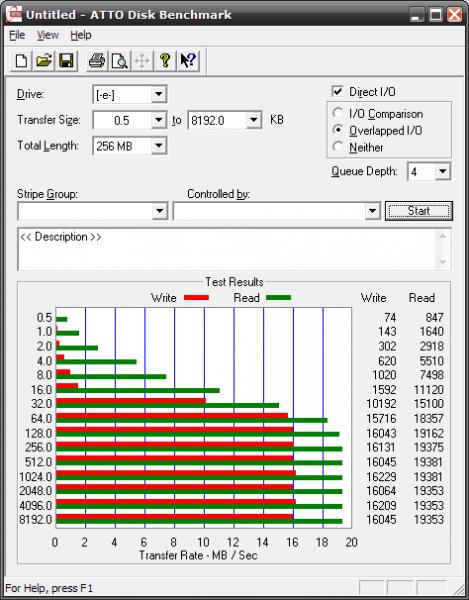
Task: Click the 19375 read value for 256.0
Action: coord(429,447)
